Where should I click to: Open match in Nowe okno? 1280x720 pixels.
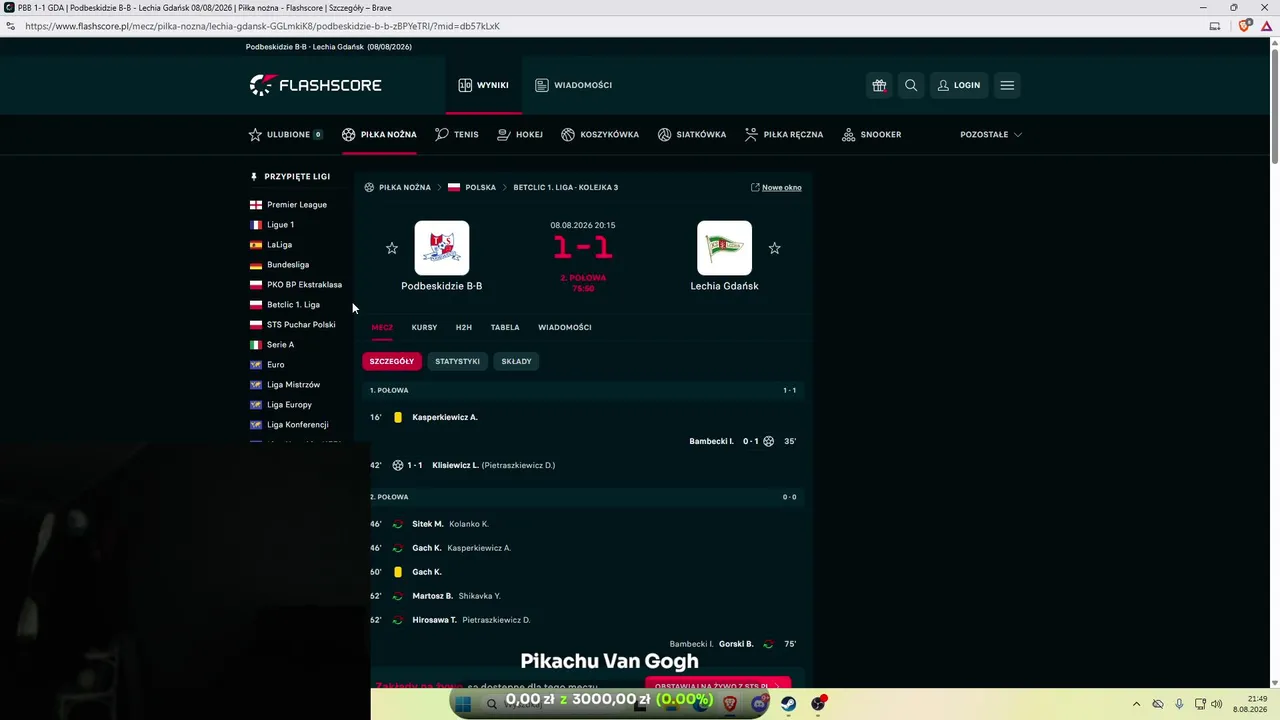pyautogui.click(x=776, y=187)
